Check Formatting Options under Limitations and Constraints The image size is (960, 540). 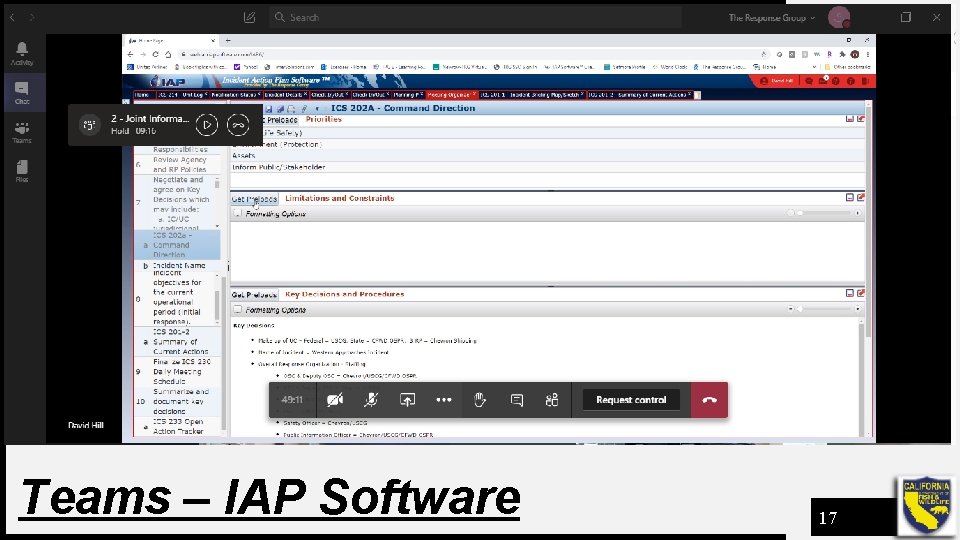[238, 213]
